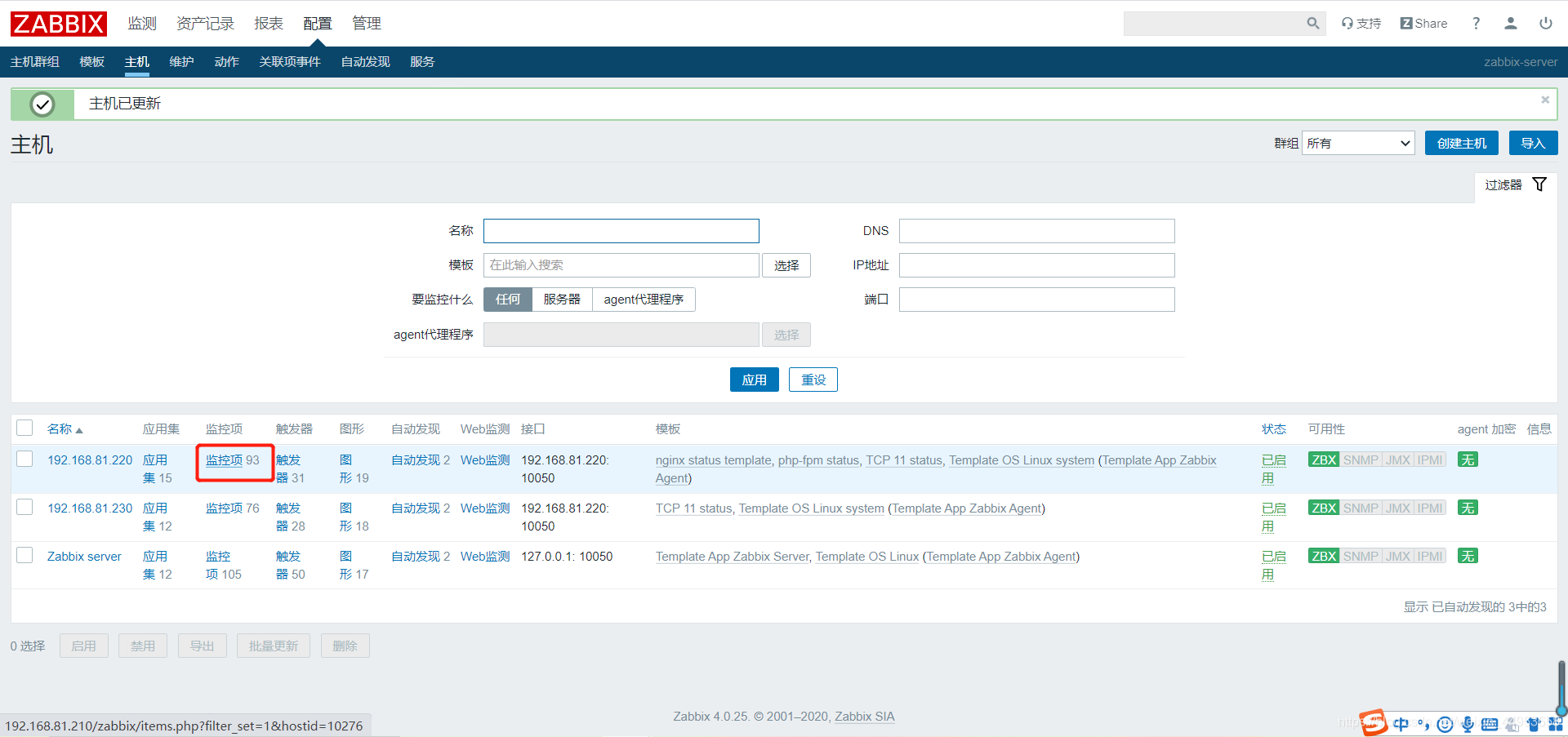Open 触发器 50 for Zabbix server
Screen dimensions: 1568x737
(x=290, y=566)
